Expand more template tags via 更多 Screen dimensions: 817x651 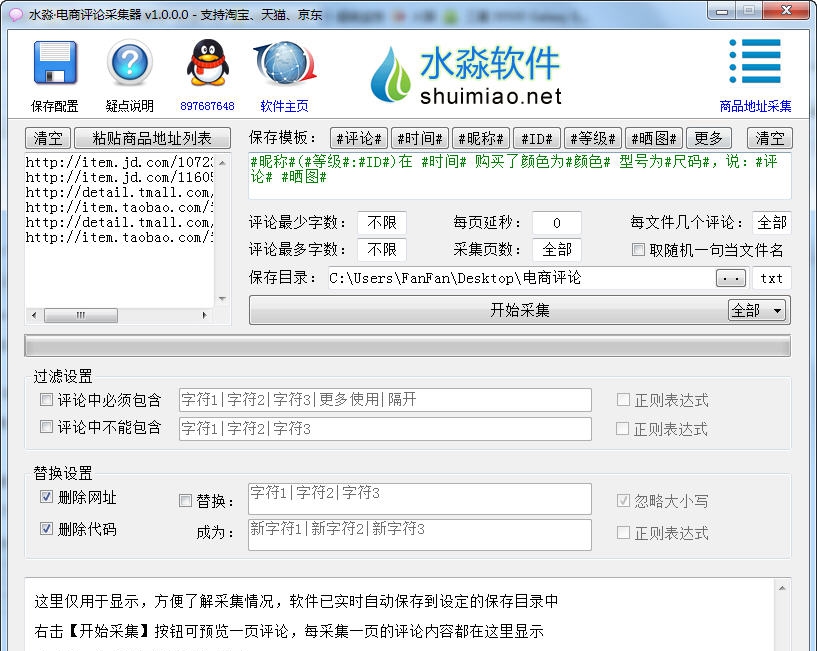(x=709, y=138)
